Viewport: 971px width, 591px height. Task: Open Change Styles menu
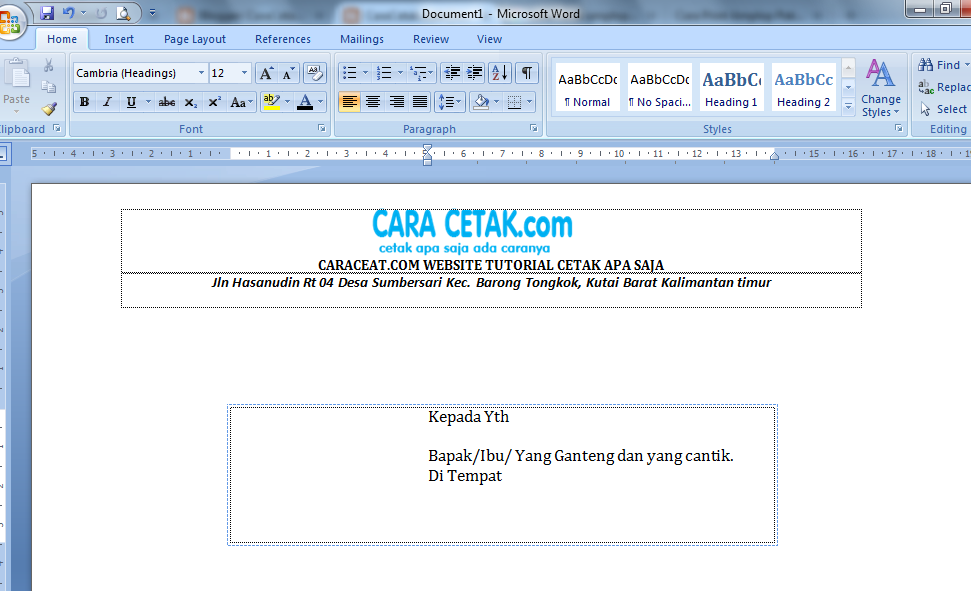(x=880, y=88)
